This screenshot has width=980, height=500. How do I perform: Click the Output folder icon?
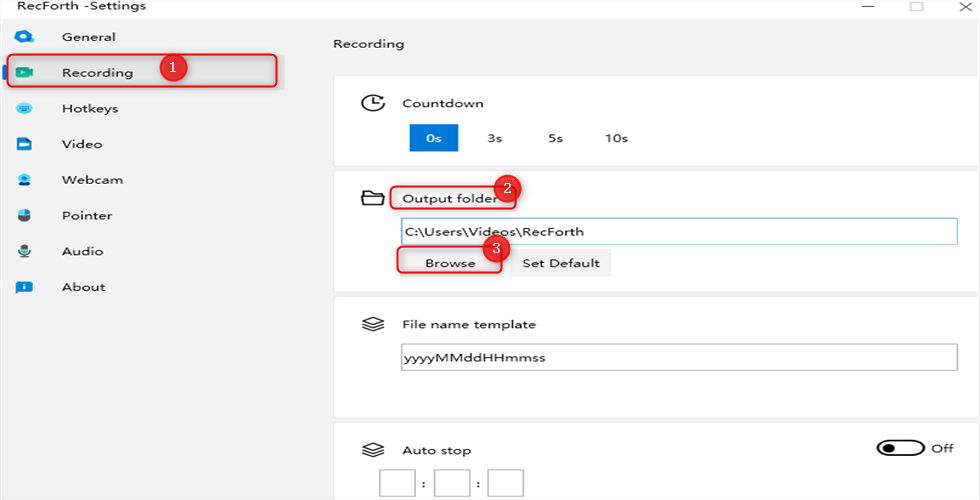373,198
